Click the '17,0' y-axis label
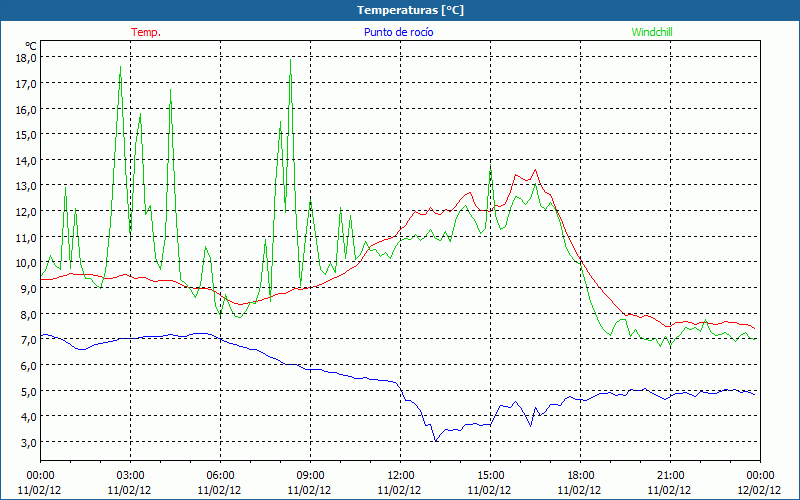The height and width of the screenshot is (500, 800). (26, 83)
